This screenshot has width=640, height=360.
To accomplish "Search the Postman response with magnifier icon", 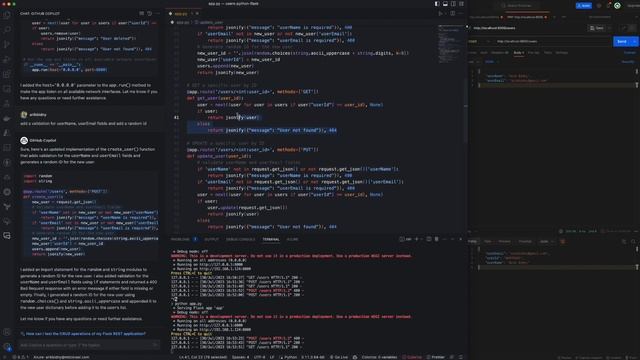I will (633, 242).
